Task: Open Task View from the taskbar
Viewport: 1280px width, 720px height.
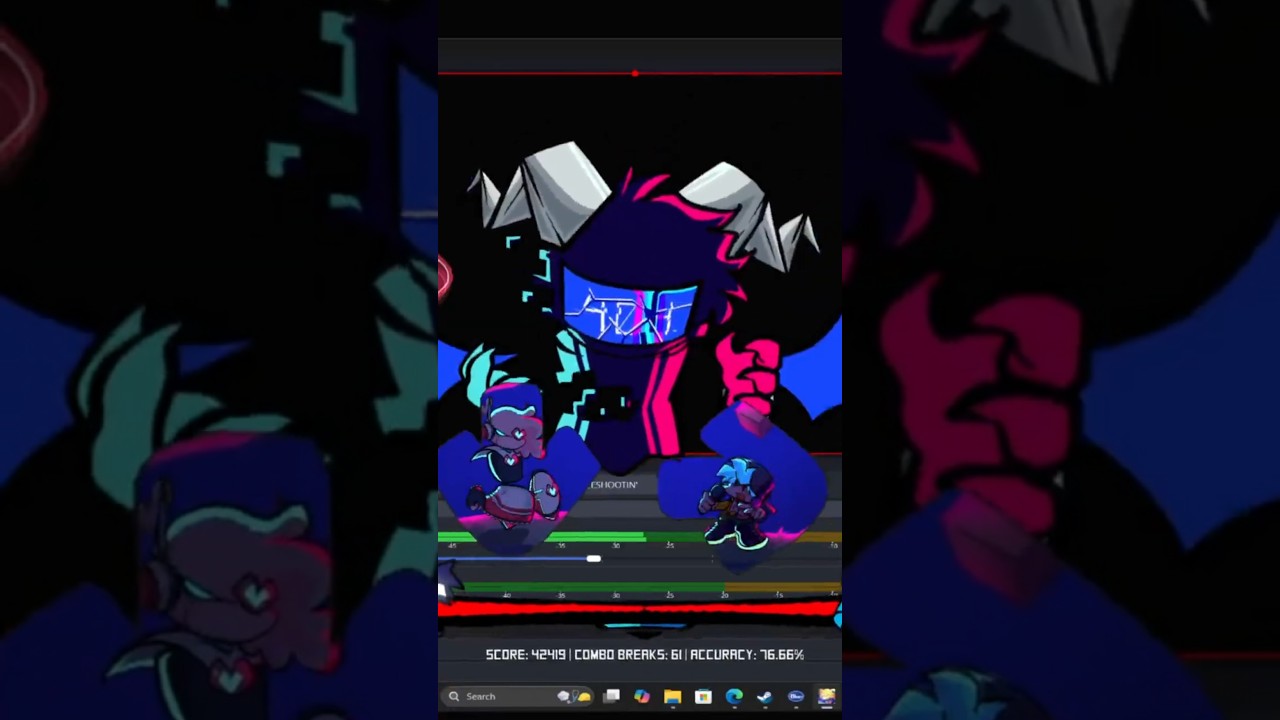Action: pos(611,696)
